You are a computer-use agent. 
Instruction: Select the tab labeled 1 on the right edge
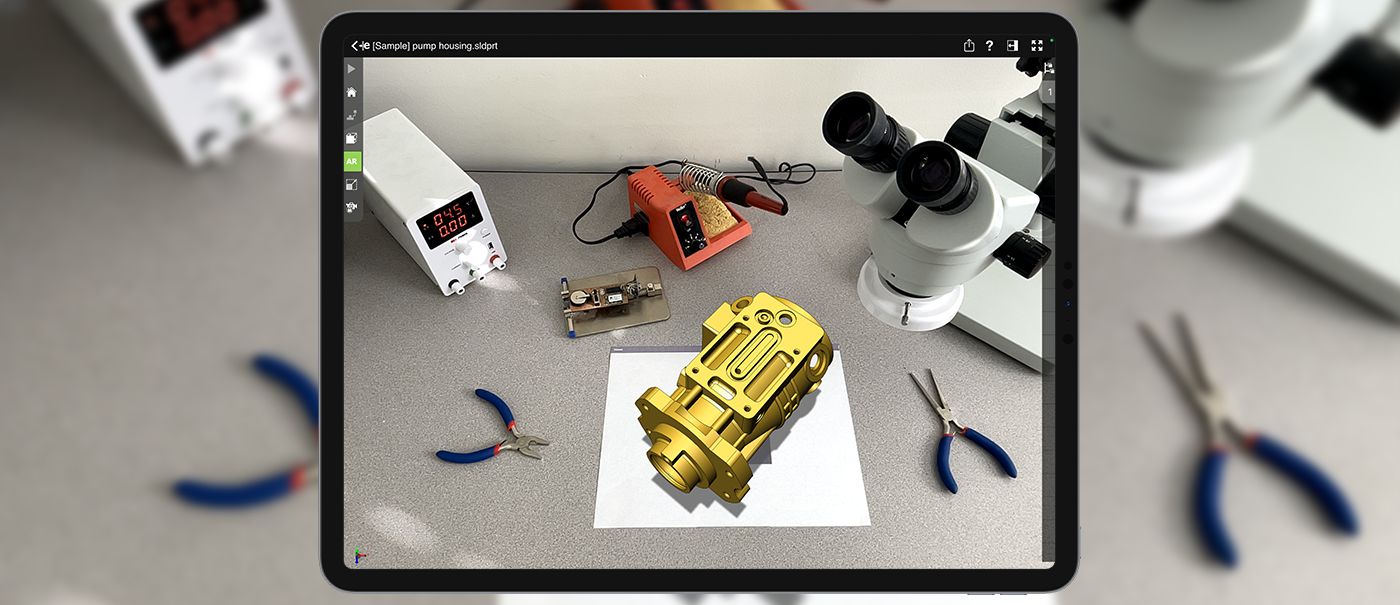click(x=1049, y=92)
